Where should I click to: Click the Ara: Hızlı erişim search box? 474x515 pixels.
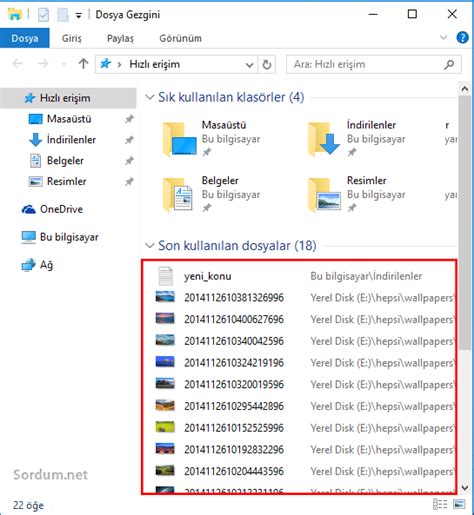pyautogui.click(x=374, y=64)
